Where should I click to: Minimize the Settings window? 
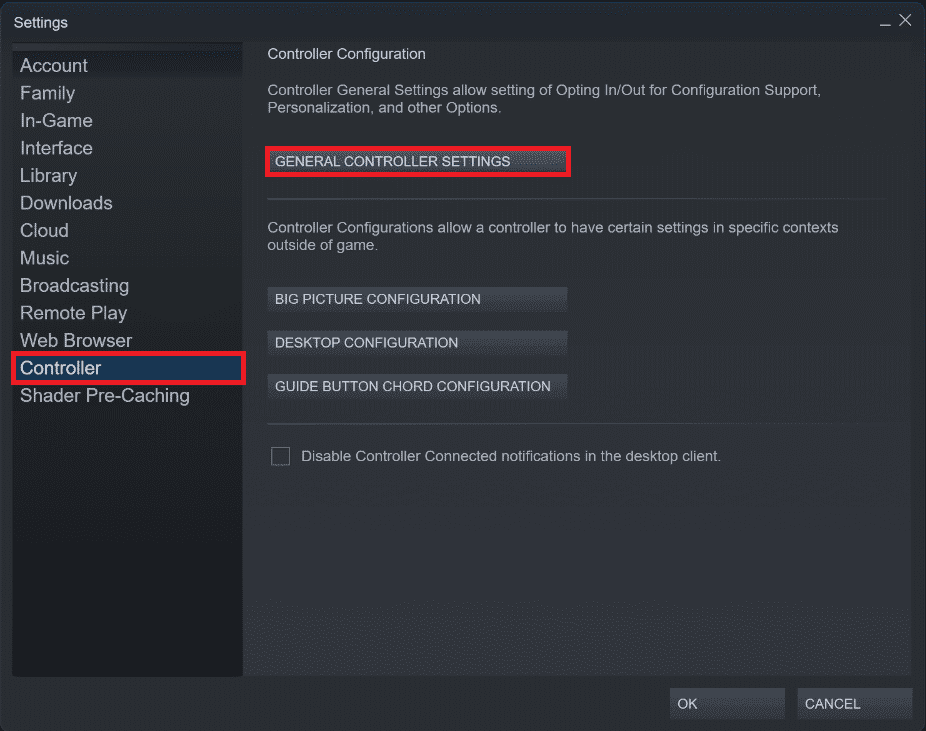click(886, 20)
